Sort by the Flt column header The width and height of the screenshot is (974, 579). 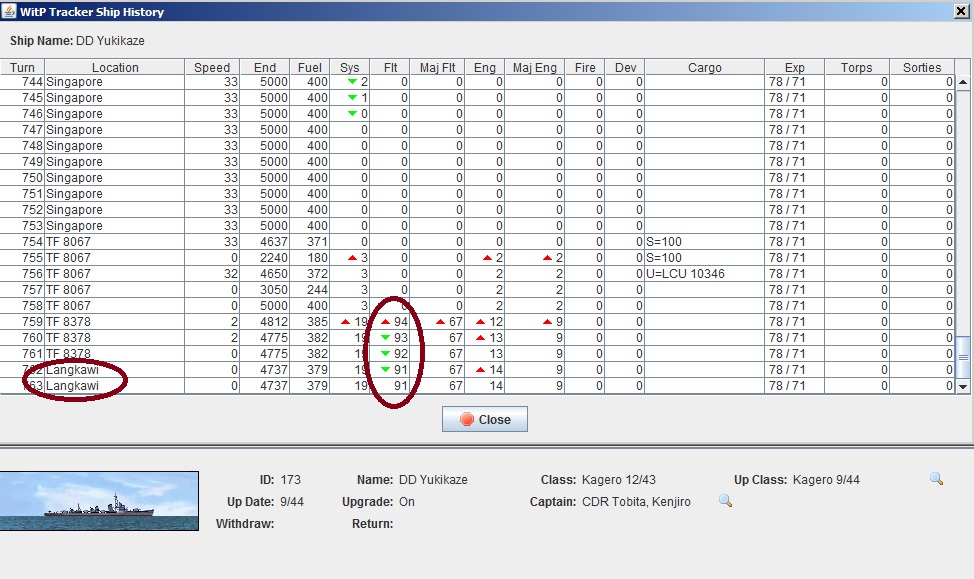[390, 67]
